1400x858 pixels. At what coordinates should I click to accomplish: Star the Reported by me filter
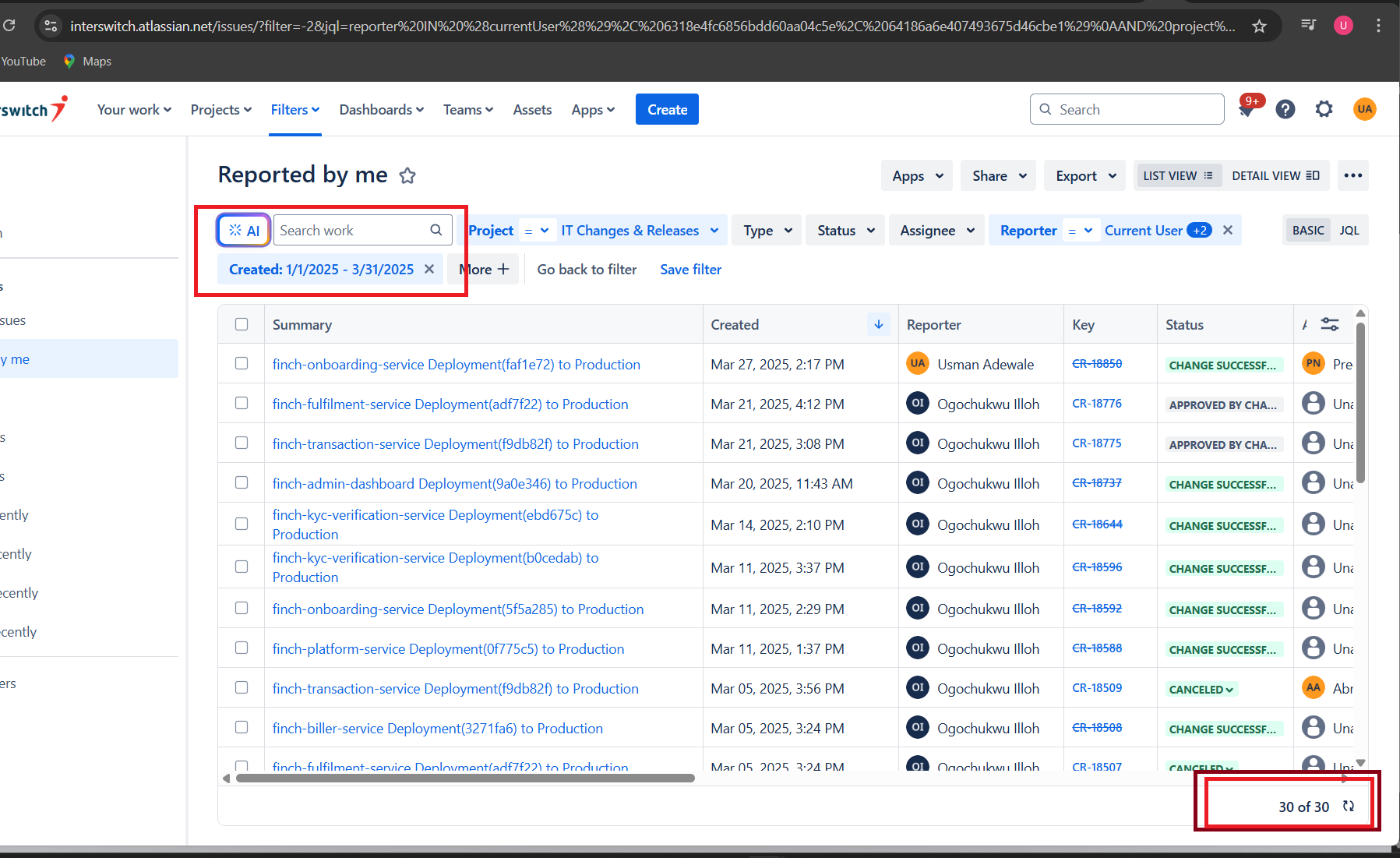[x=407, y=176]
